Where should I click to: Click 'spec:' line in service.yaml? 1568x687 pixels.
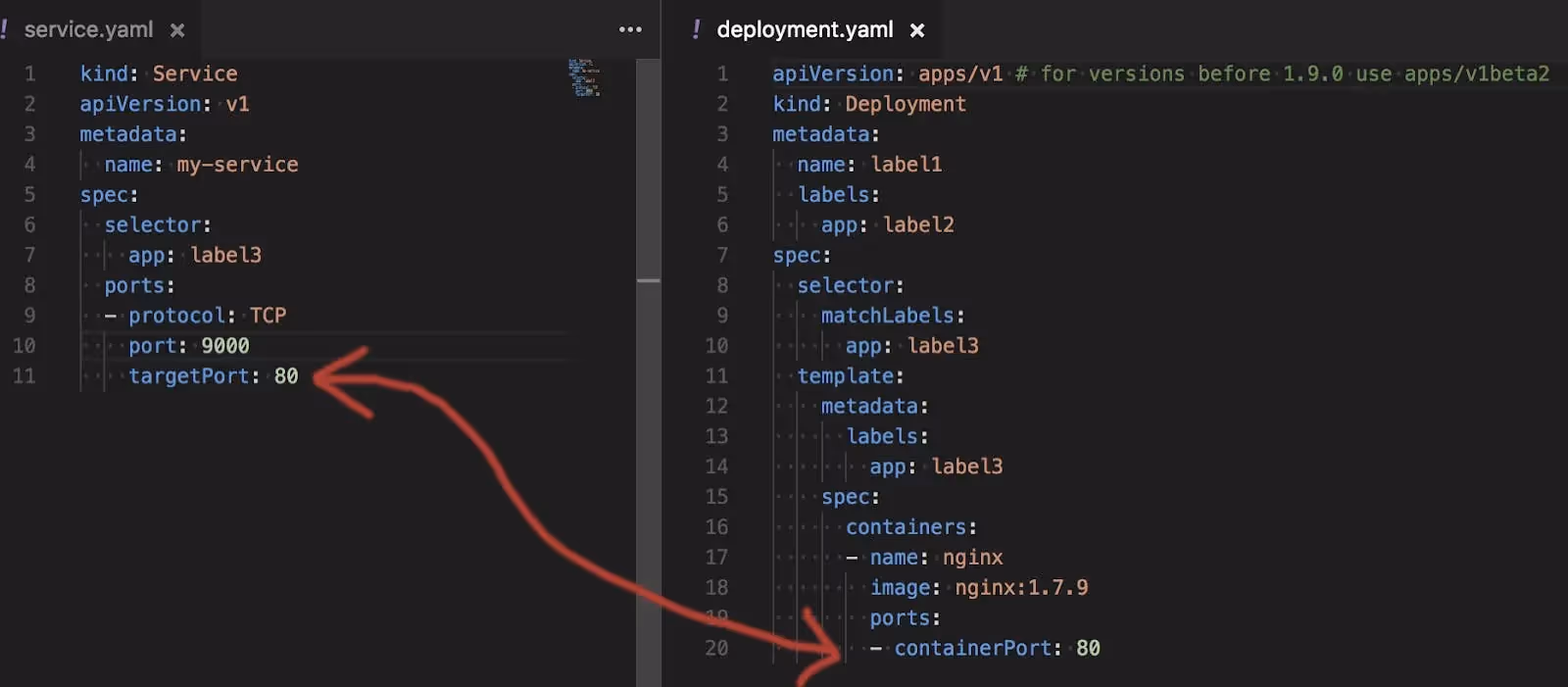(110, 195)
